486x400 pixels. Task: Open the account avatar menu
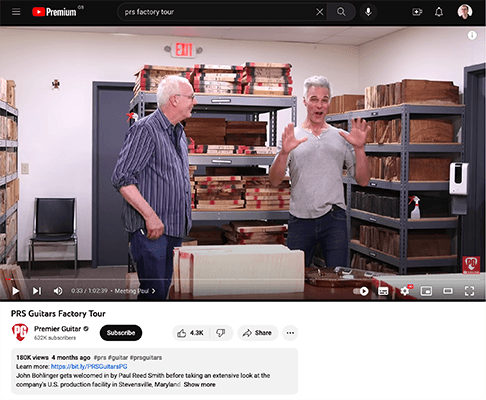pyautogui.click(x=465, y=12)
